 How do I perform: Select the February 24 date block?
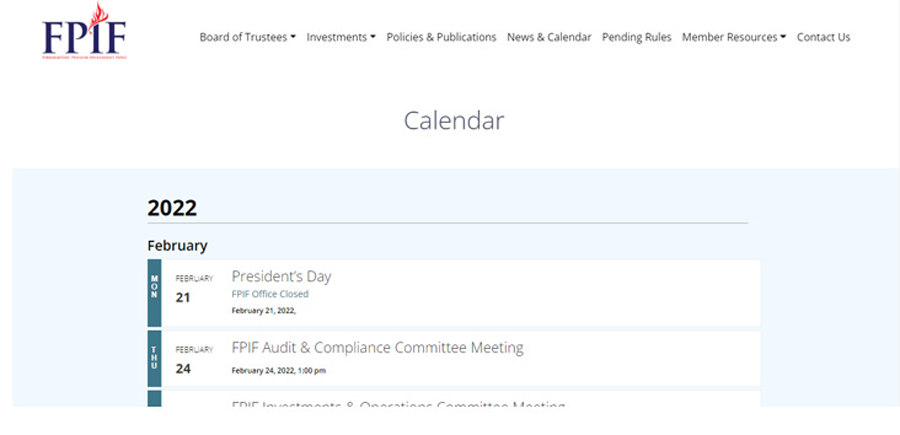(194, 360)
